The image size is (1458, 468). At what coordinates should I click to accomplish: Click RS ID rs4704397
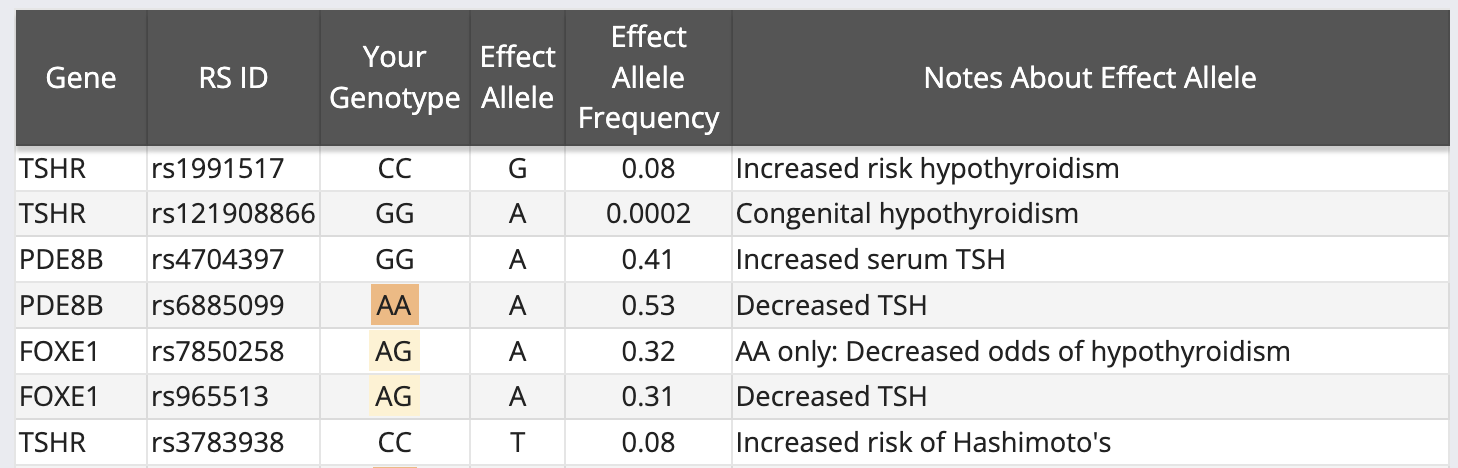218,260
